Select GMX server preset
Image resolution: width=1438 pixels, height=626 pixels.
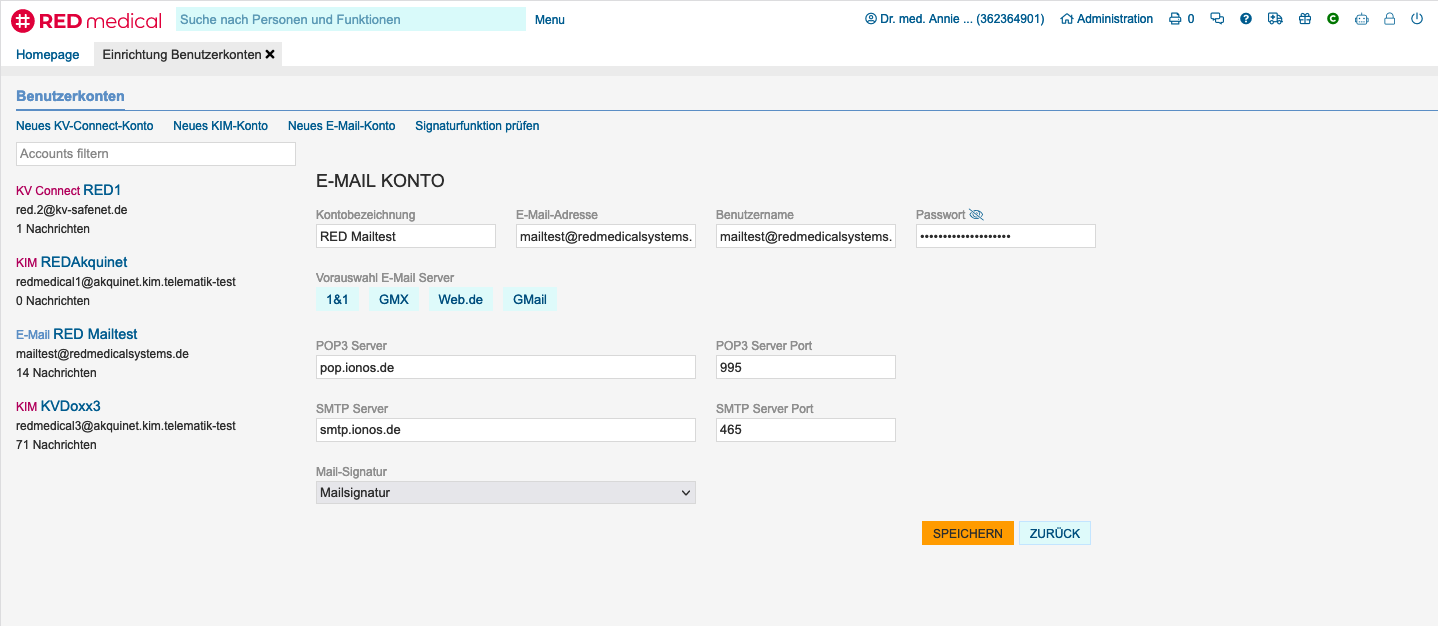point(393,300)
